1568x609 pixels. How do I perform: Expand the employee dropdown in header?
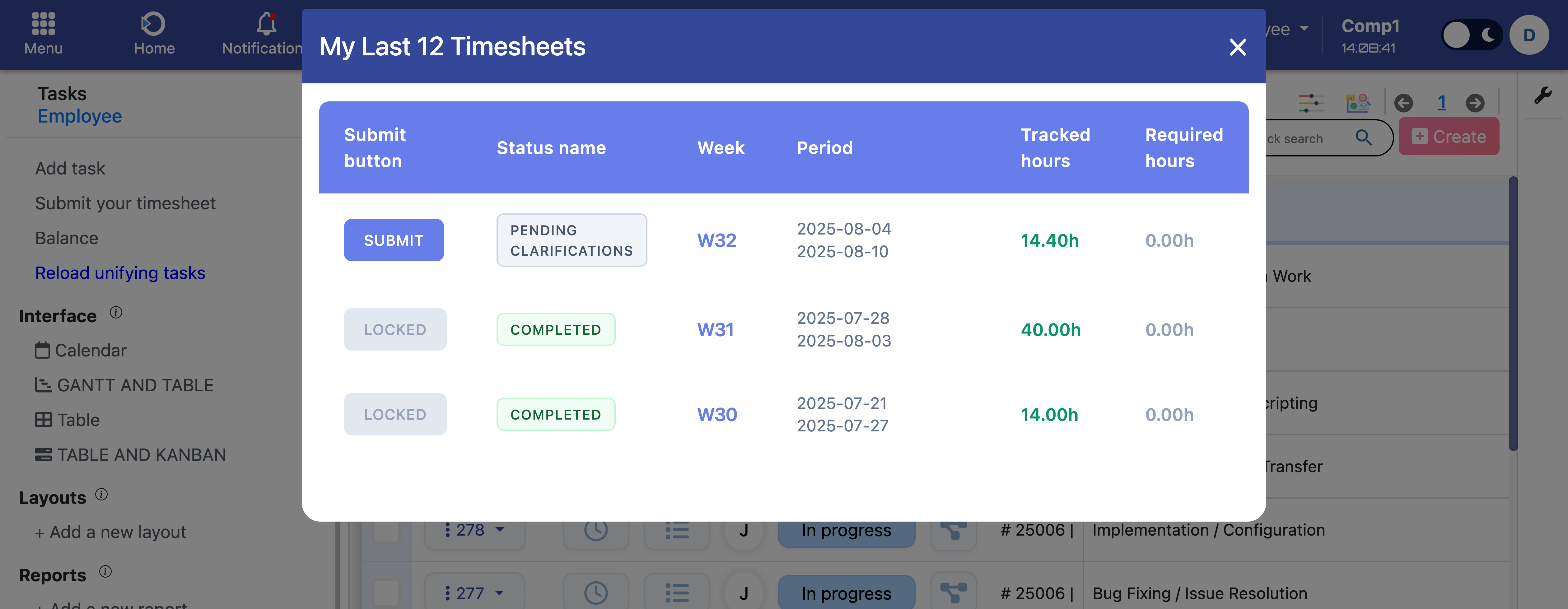(x=1304, y=28)
